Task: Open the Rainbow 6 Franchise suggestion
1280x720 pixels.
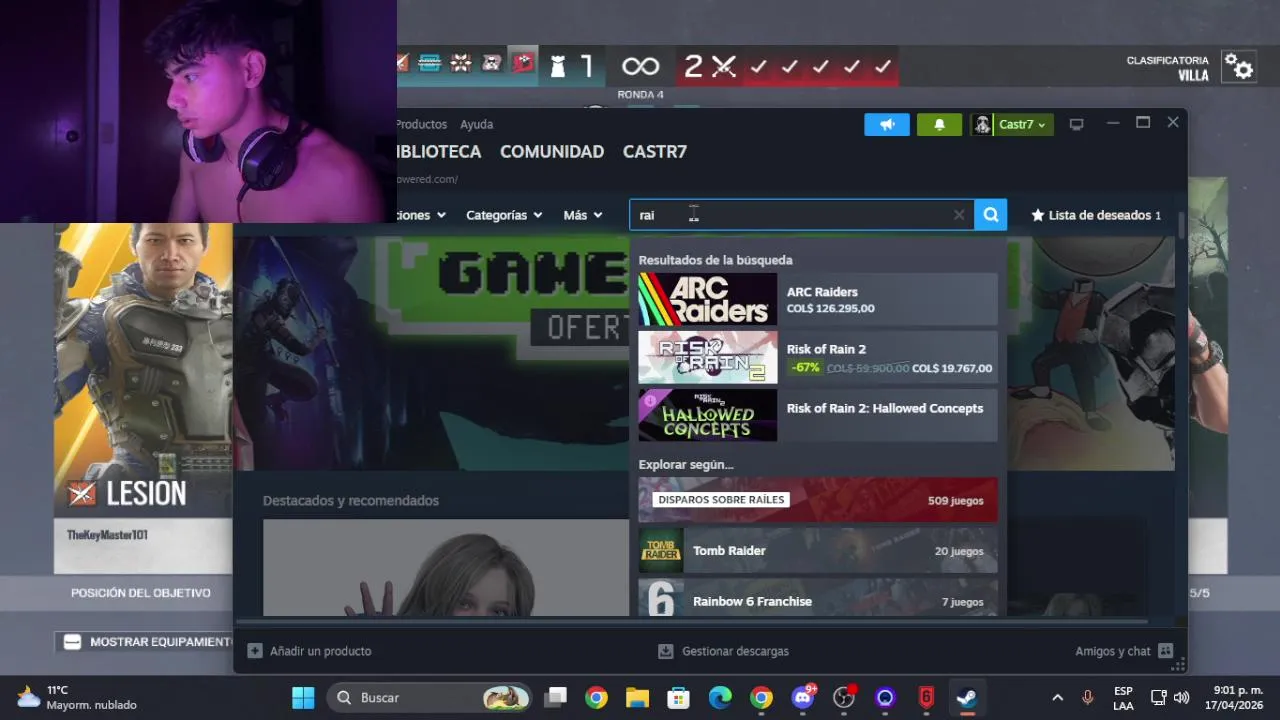Action: pos(818,598)
